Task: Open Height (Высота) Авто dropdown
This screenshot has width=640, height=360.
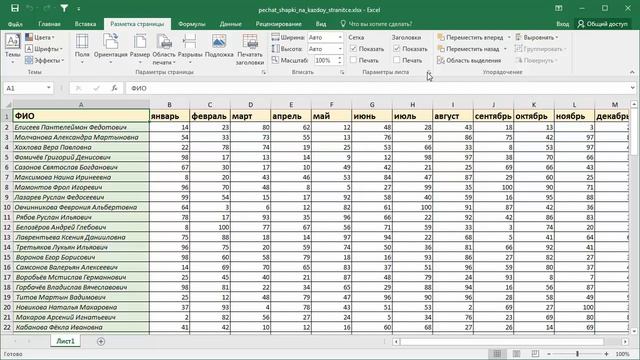Action: click(x=340, y=49)
